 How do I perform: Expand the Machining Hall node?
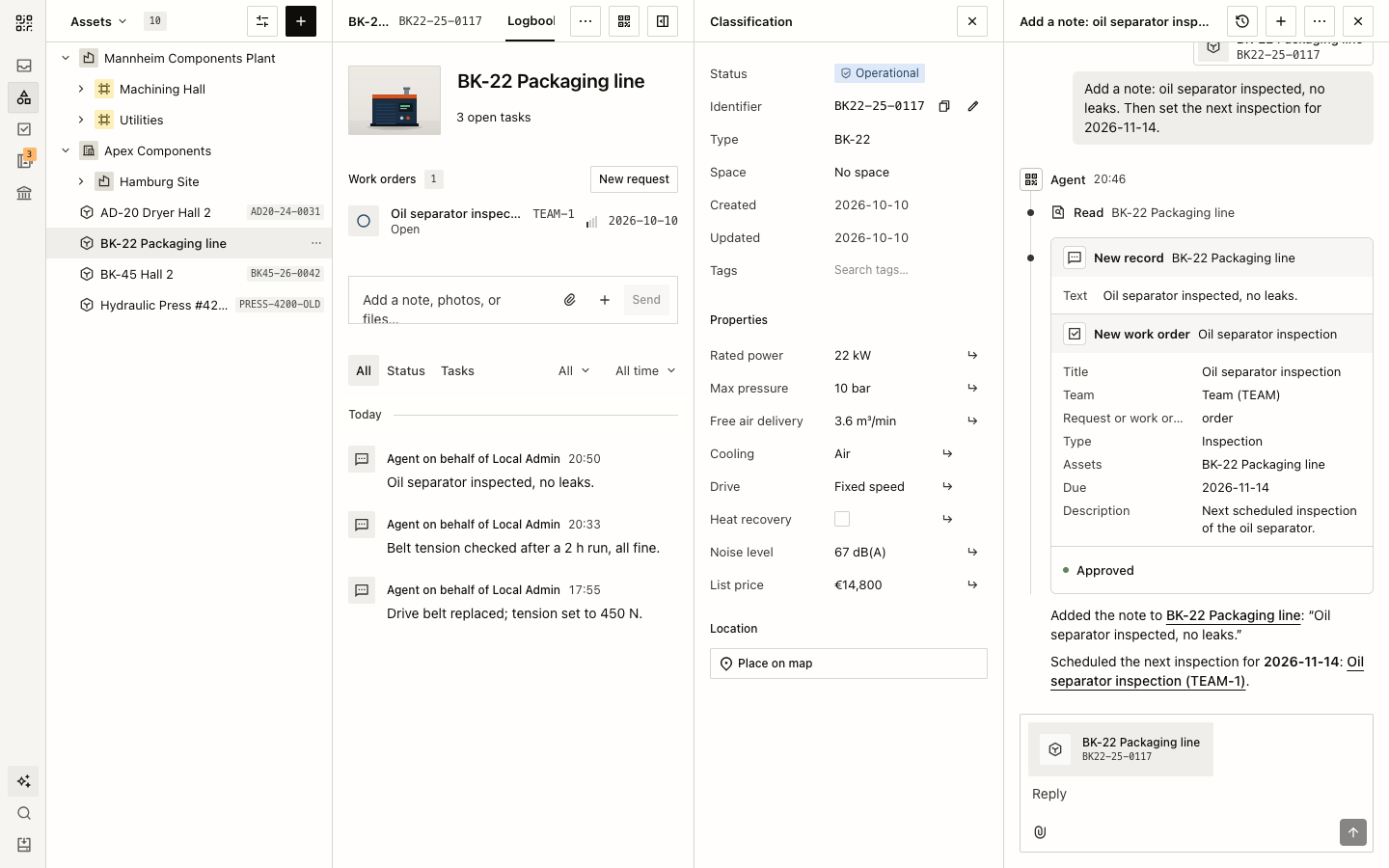click(x=81, y=89)
